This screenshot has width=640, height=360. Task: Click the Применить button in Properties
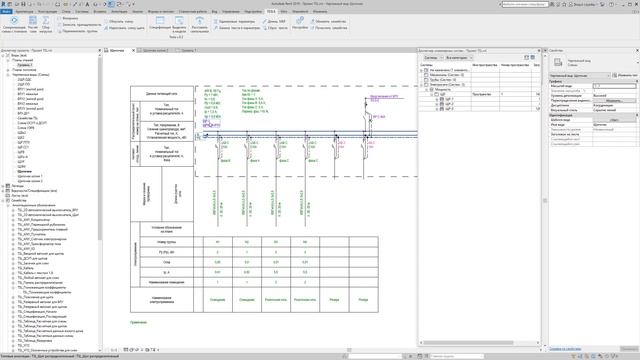click(629, 349)
